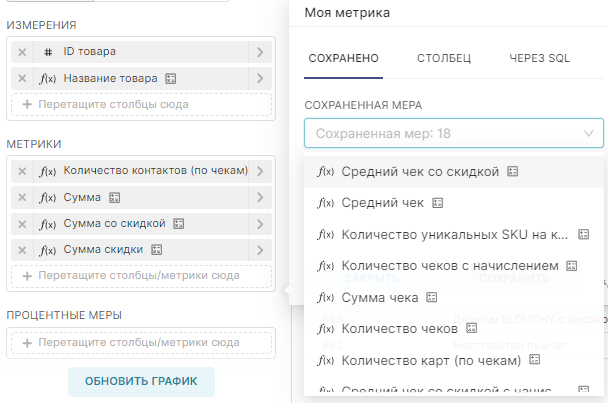Screen dimensions: 608x403
Task: Expand the Название товара dimension arrow
Action: click(x=260, y=78)
